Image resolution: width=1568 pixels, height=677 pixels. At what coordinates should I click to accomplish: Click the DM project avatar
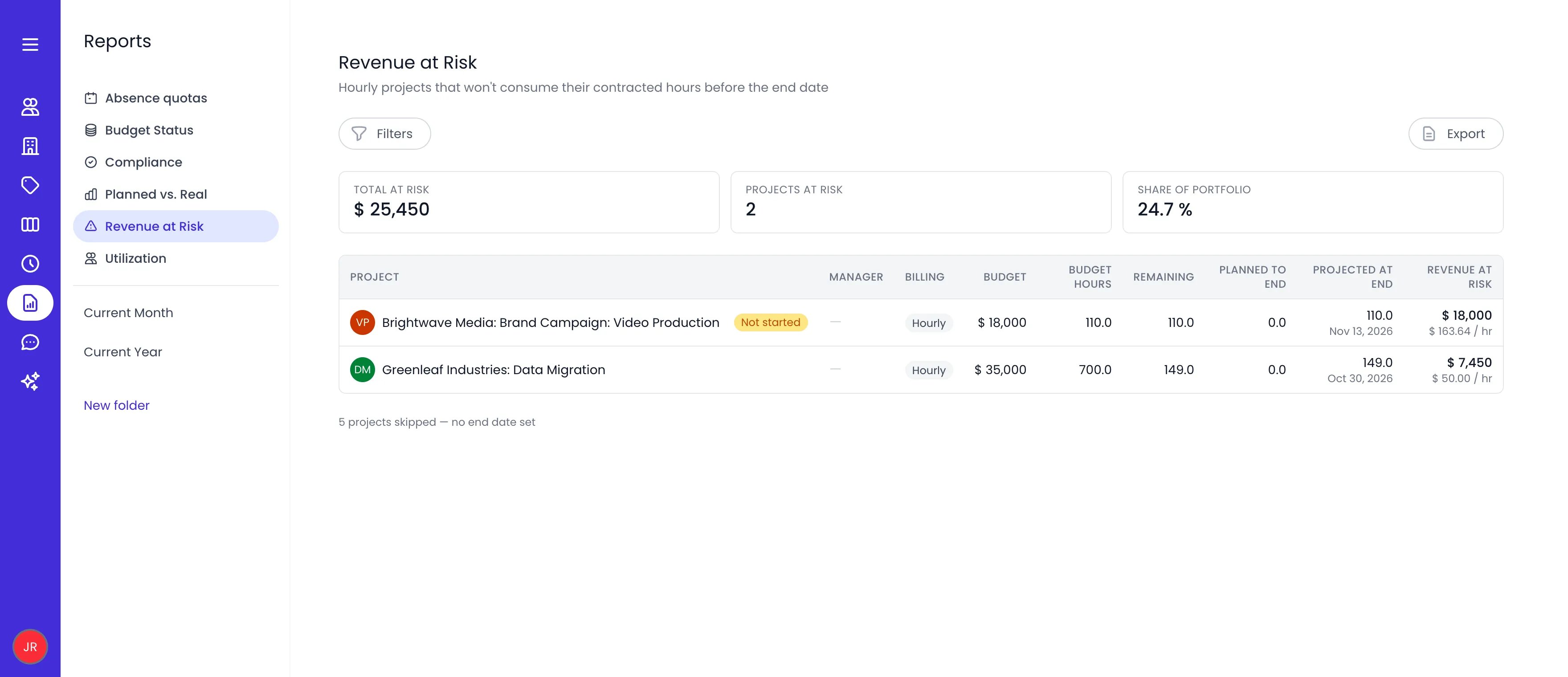point(362,370)
